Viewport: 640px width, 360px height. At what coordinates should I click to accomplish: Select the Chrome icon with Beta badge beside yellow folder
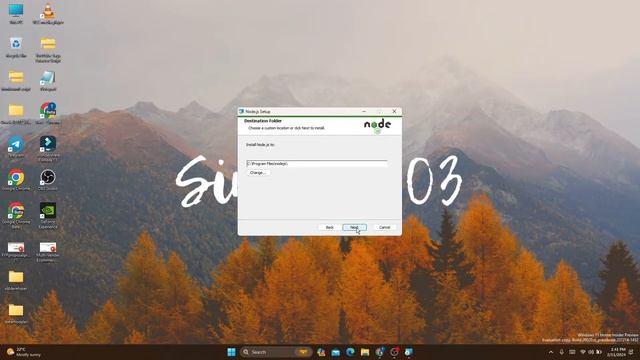[48, 113]
